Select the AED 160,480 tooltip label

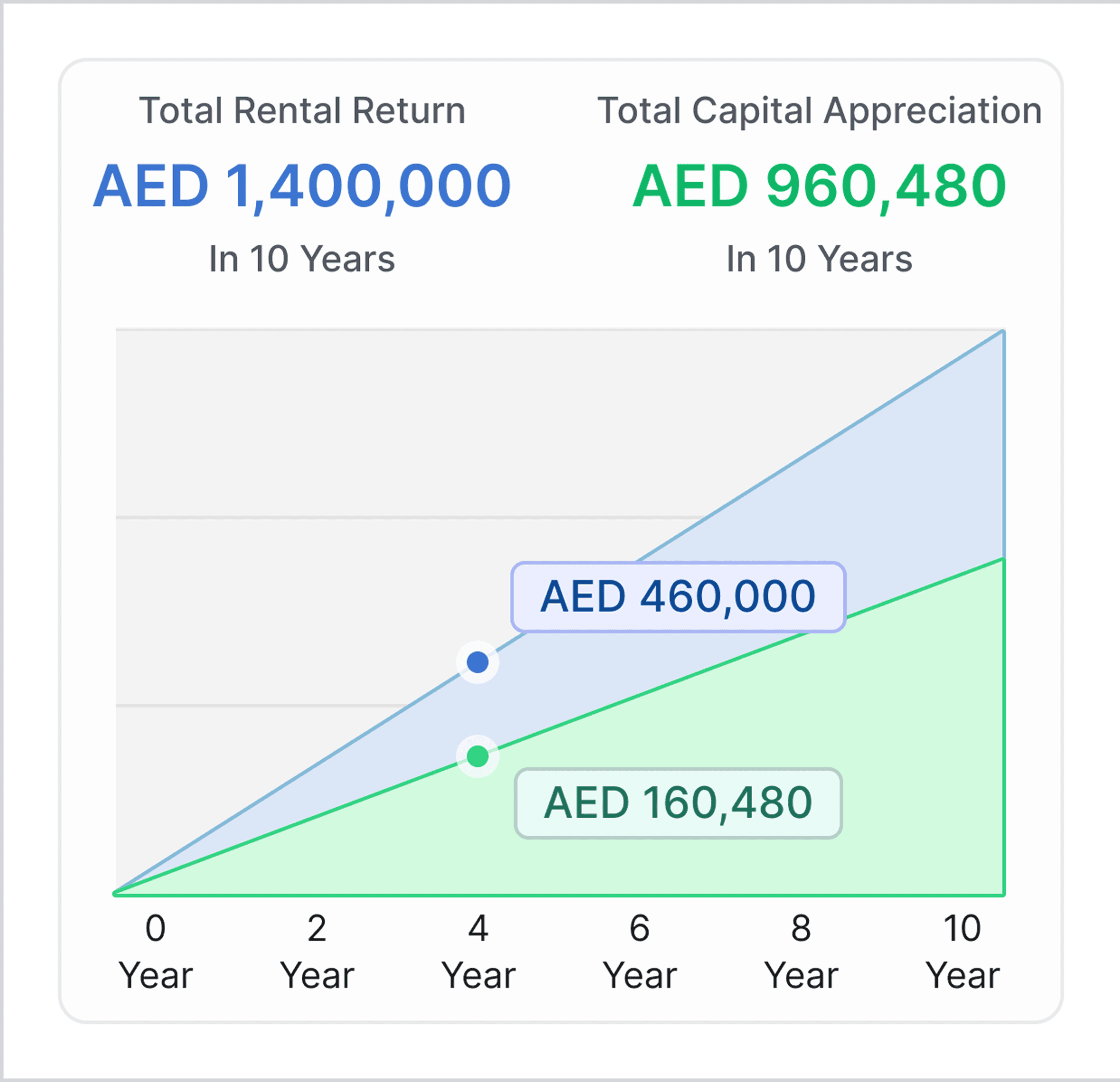click(678, 803)
